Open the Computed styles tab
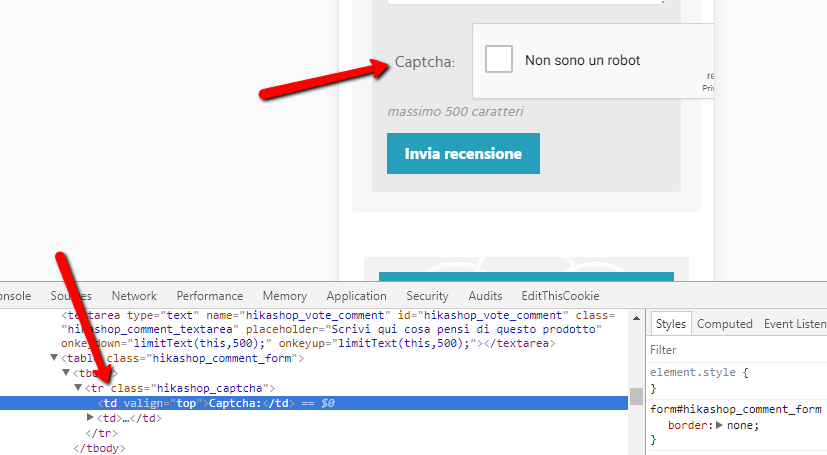827x455 pixels. (725, 324)
